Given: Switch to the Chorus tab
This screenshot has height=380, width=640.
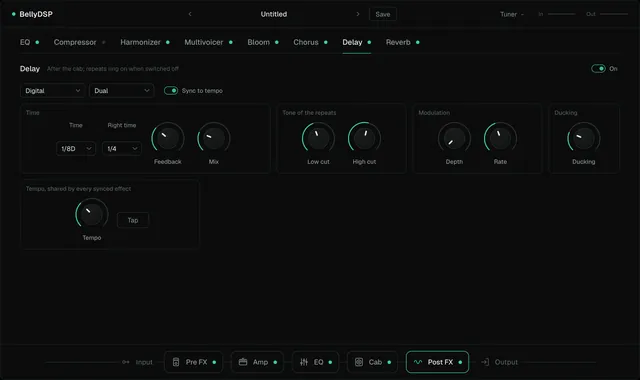Looking at the screenshot, I should [306, 42].
